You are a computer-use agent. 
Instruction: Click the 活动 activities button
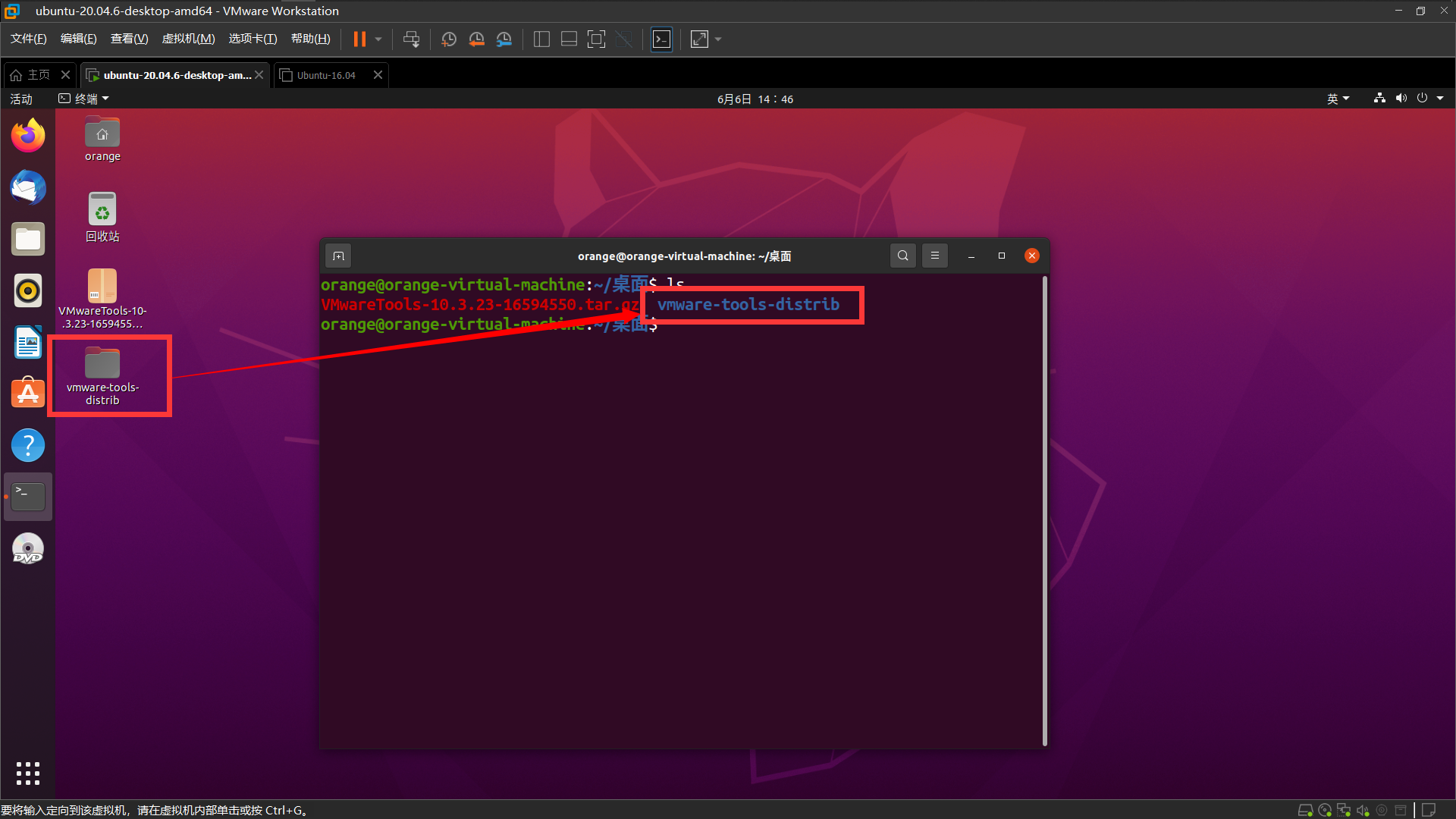click(x=21, y=99)
